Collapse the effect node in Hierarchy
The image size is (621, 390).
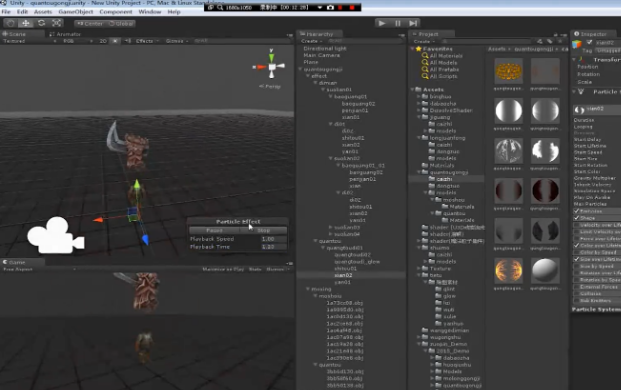[308, 76]
